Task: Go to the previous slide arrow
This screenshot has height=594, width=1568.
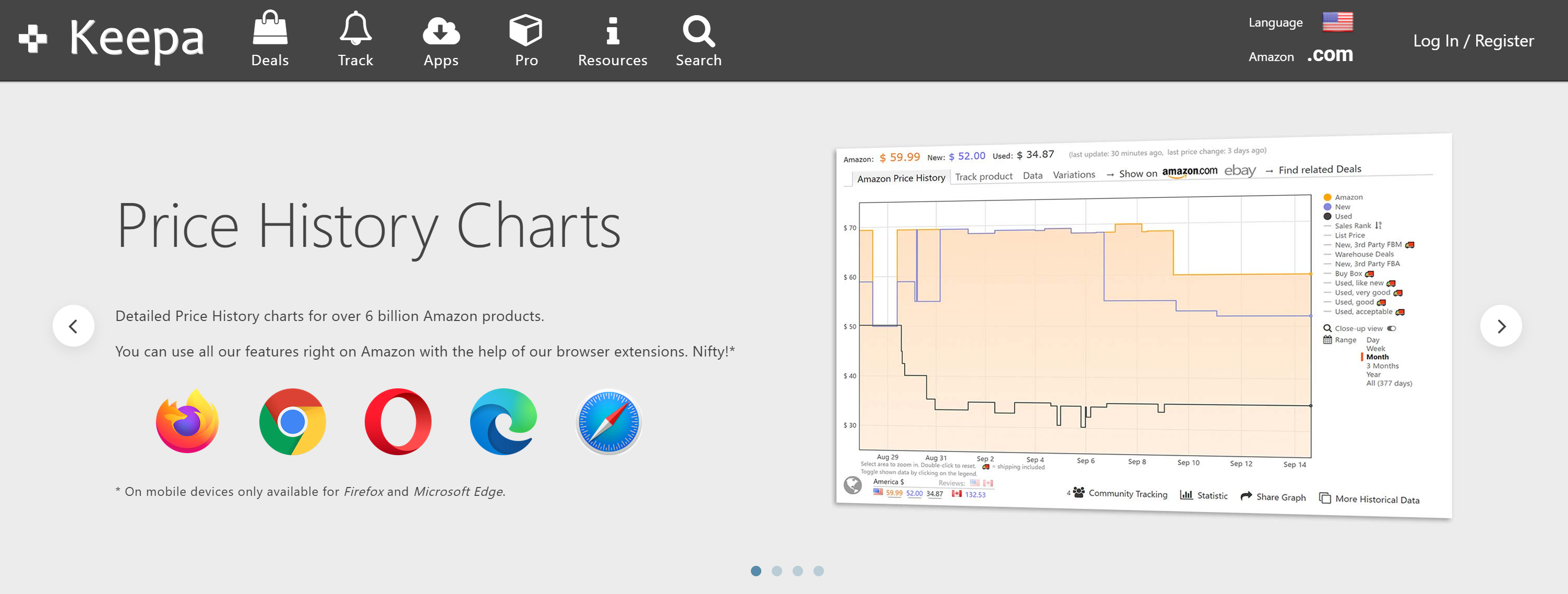Action: 73,326
